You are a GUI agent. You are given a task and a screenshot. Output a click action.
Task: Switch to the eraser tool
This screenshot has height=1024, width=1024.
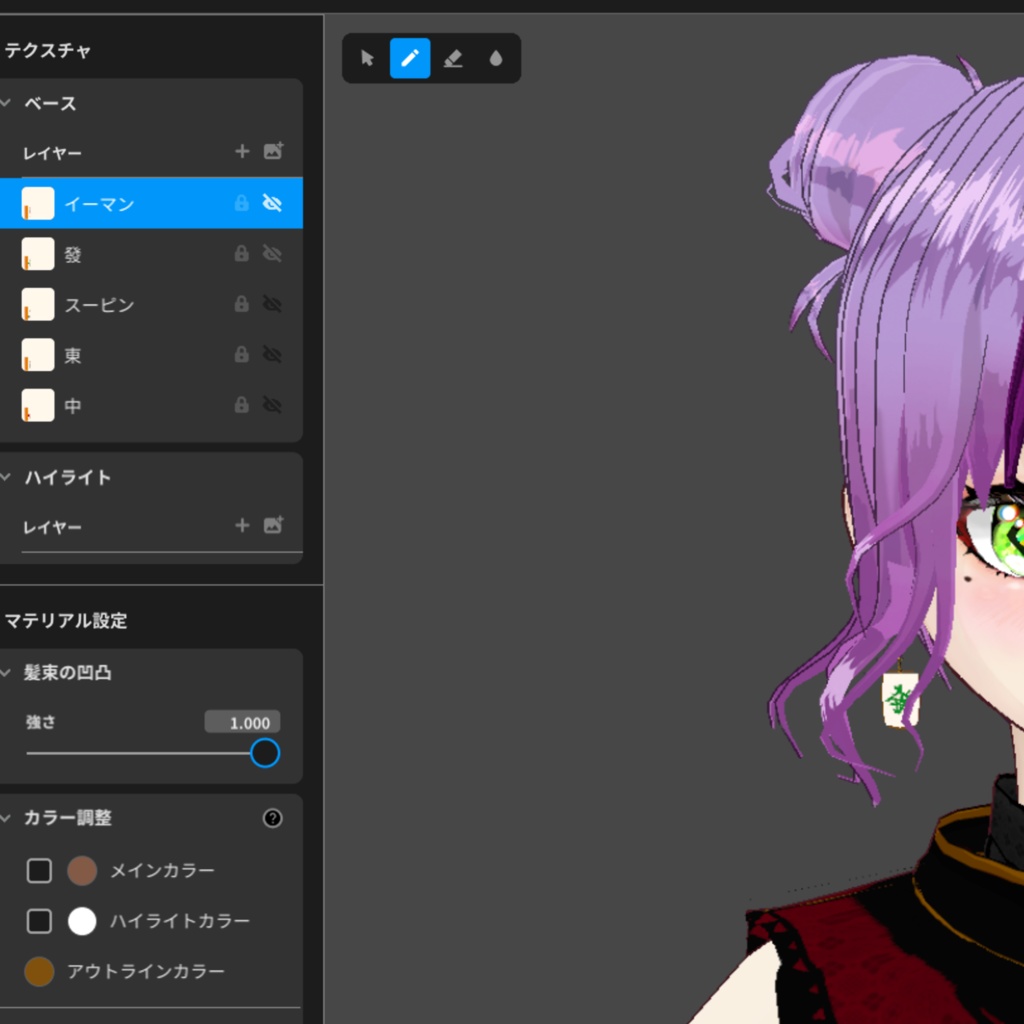453,58
